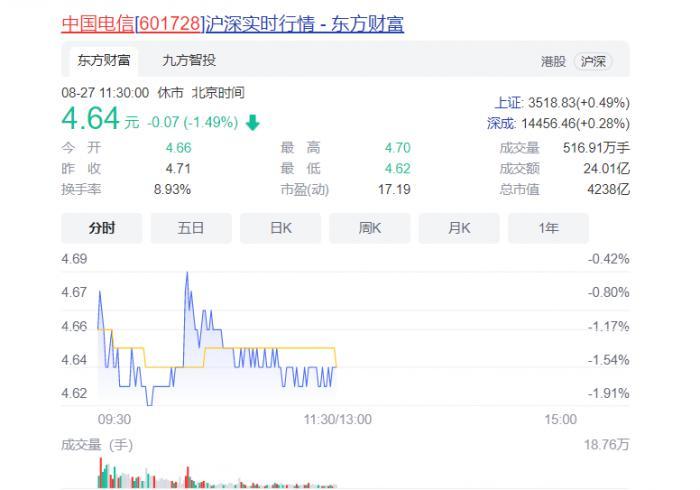Switch to the 东方财富 tab
Viewport: 700px width, 490px height.
(104, 60)
